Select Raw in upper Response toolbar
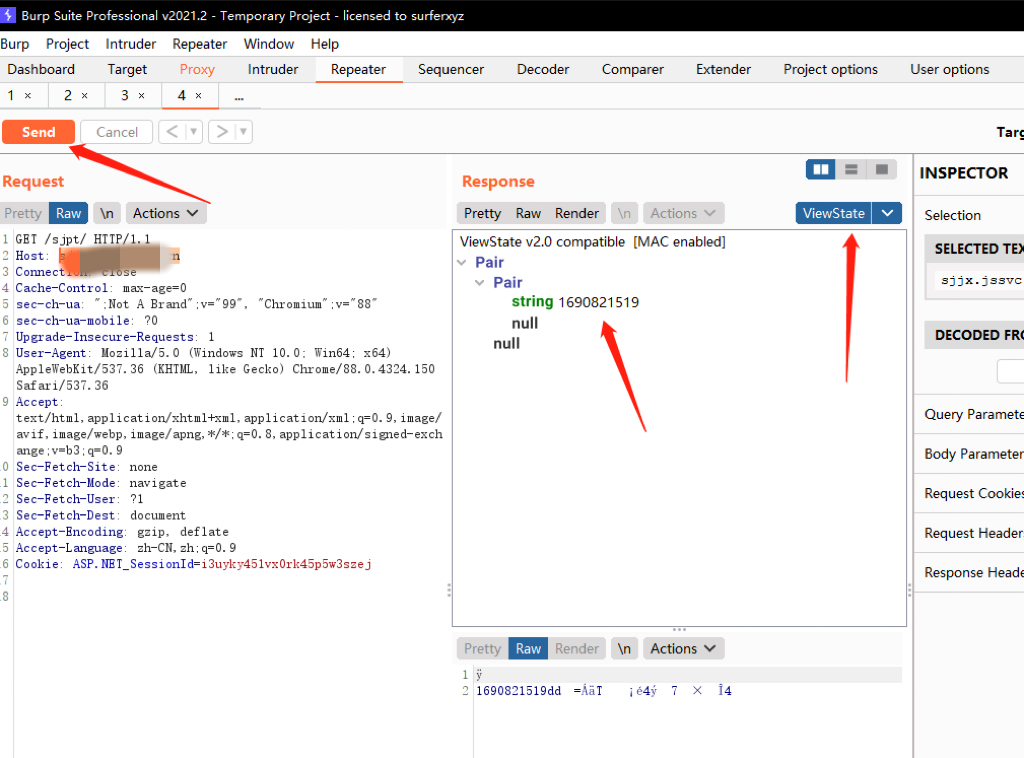Screen dimensions: 1024x758 [x=528, y=213]
